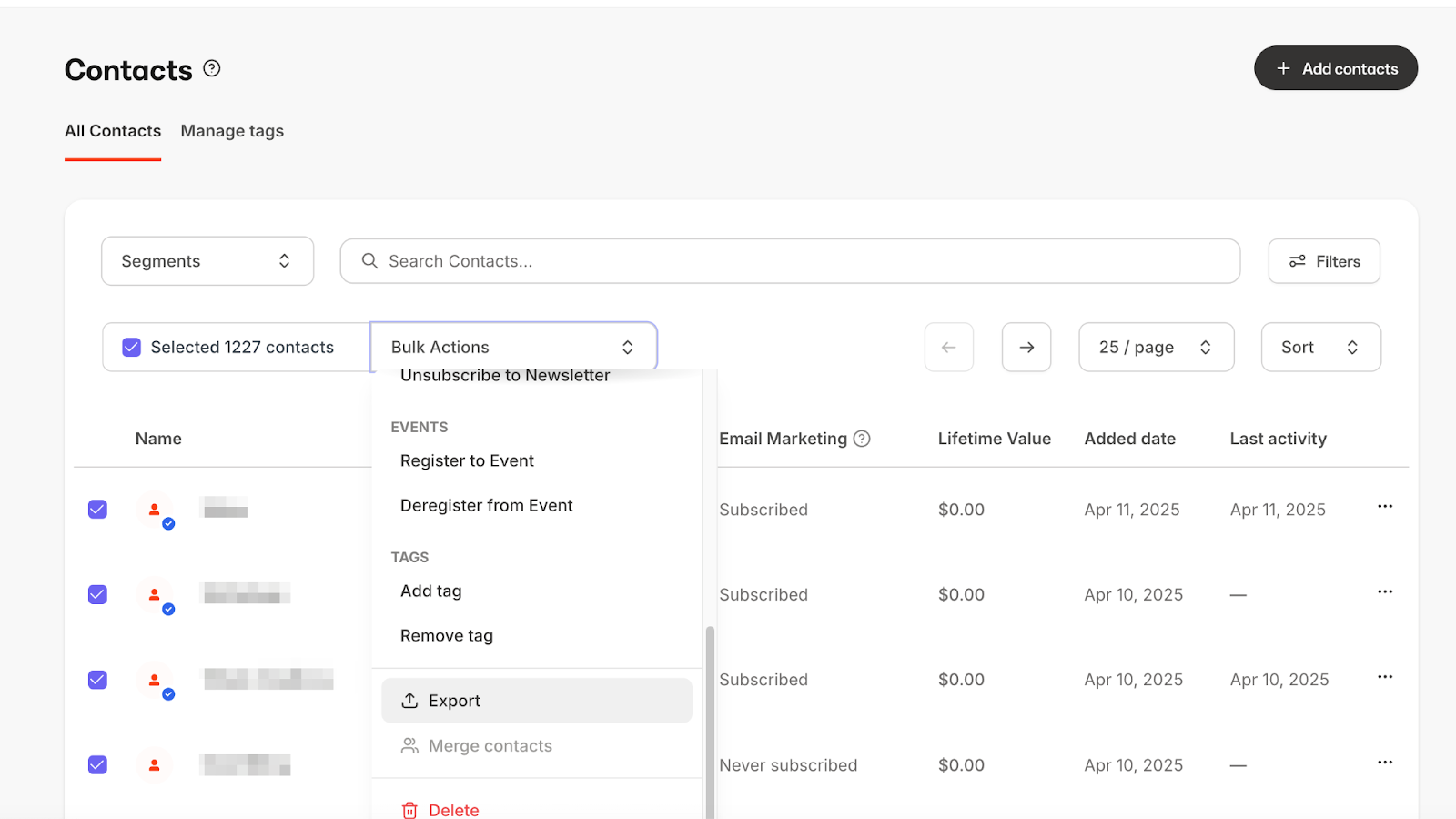Viewport: 1456px width, 819px height.
Task: Choose Export from bulk actions
Action: 537,701
